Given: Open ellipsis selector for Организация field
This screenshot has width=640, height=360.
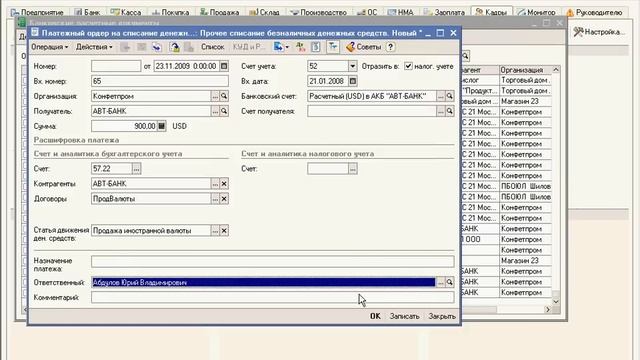Looking at the screenshot, I should [215, 96].
